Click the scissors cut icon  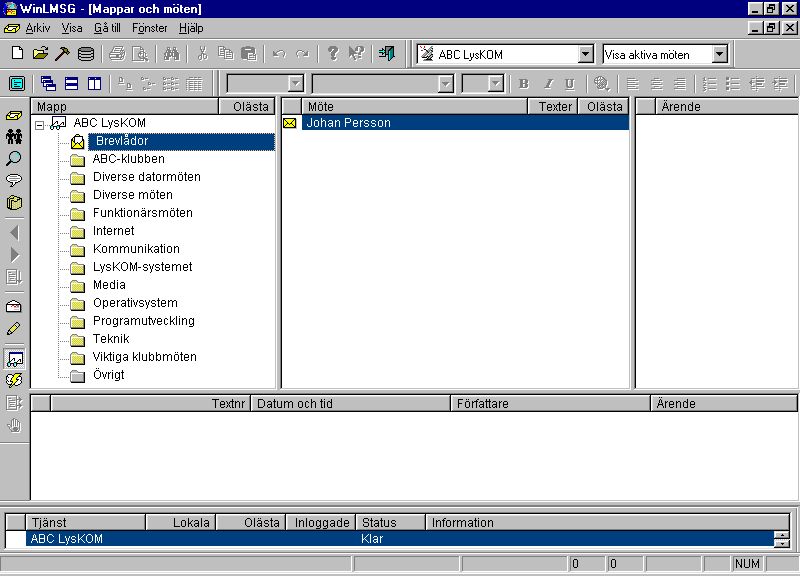[x=203, y=54]
